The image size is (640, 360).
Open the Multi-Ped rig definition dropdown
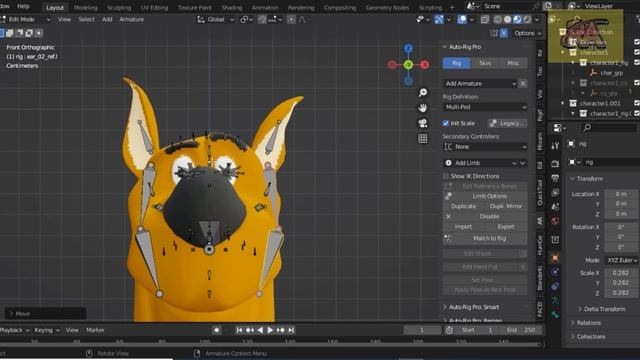click(485, 107)
